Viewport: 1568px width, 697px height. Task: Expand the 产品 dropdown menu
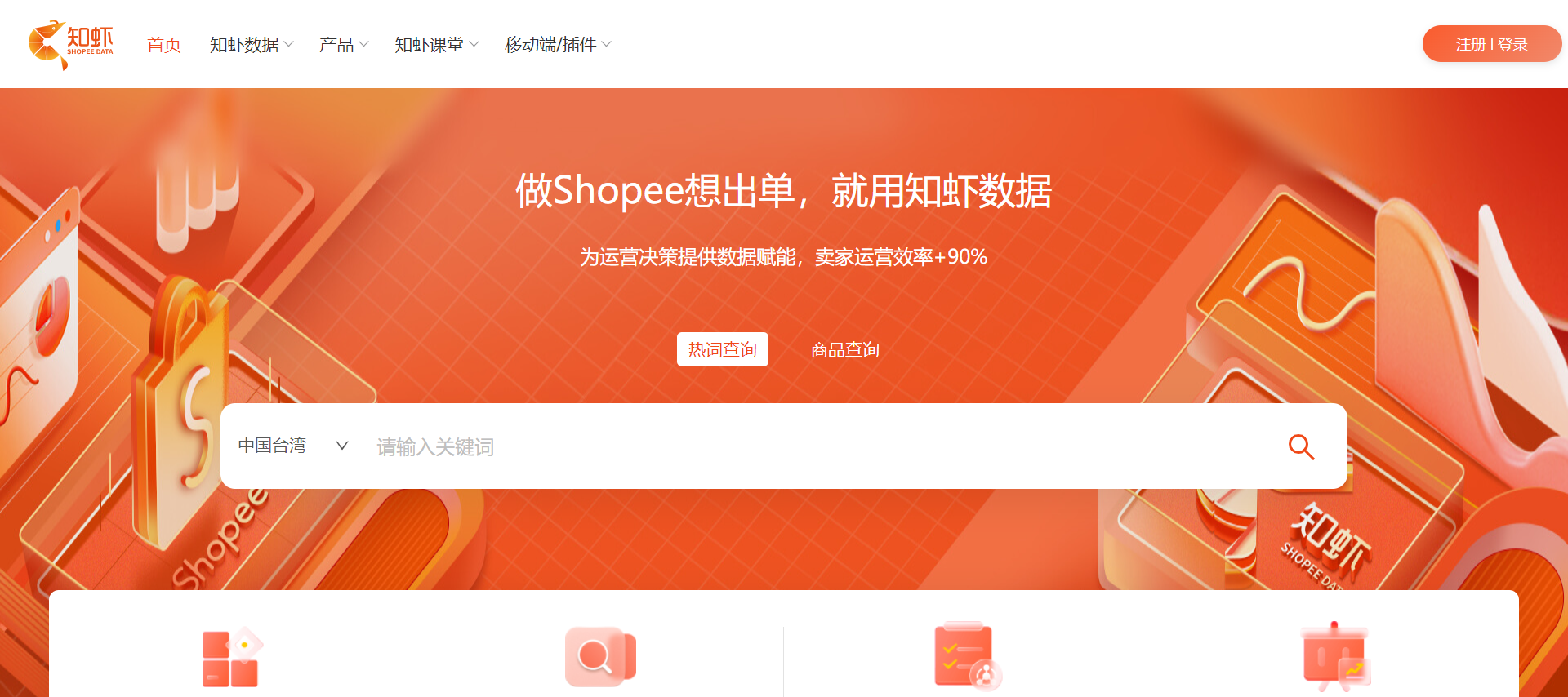pos(344,44)
